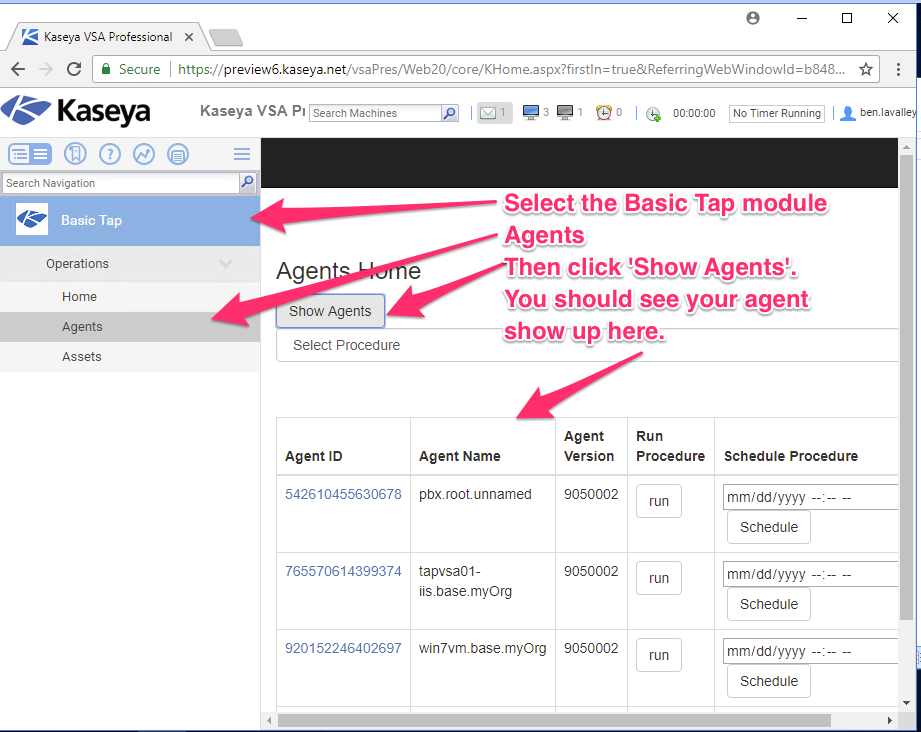Click Schedule button for pbx.root.unnamed

tap(768, 528)
